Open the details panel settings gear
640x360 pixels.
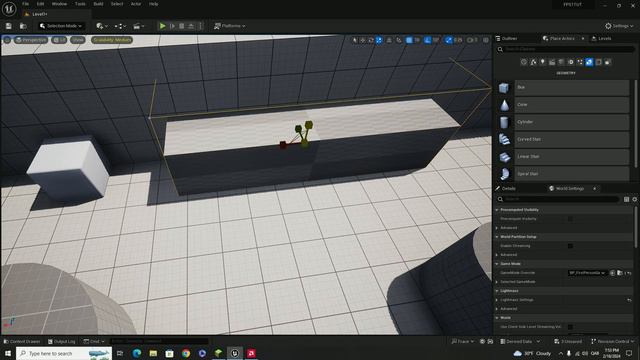tap(635, 199)
